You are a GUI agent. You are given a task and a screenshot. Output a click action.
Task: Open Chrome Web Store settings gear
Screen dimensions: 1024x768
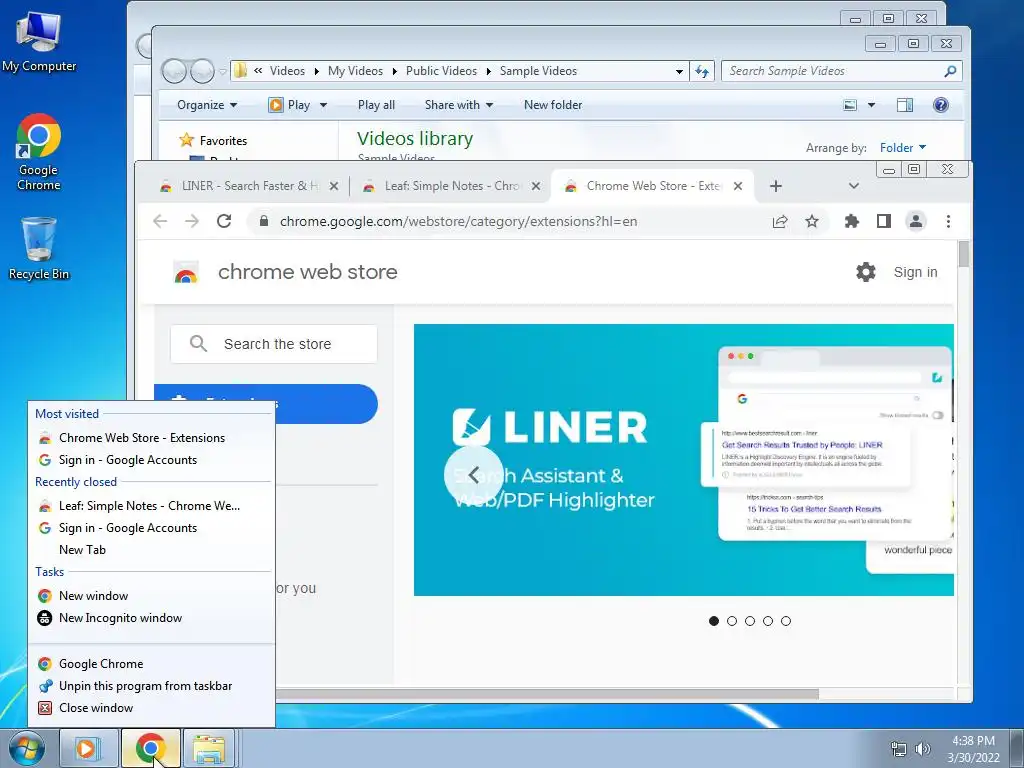pos(866,272)
